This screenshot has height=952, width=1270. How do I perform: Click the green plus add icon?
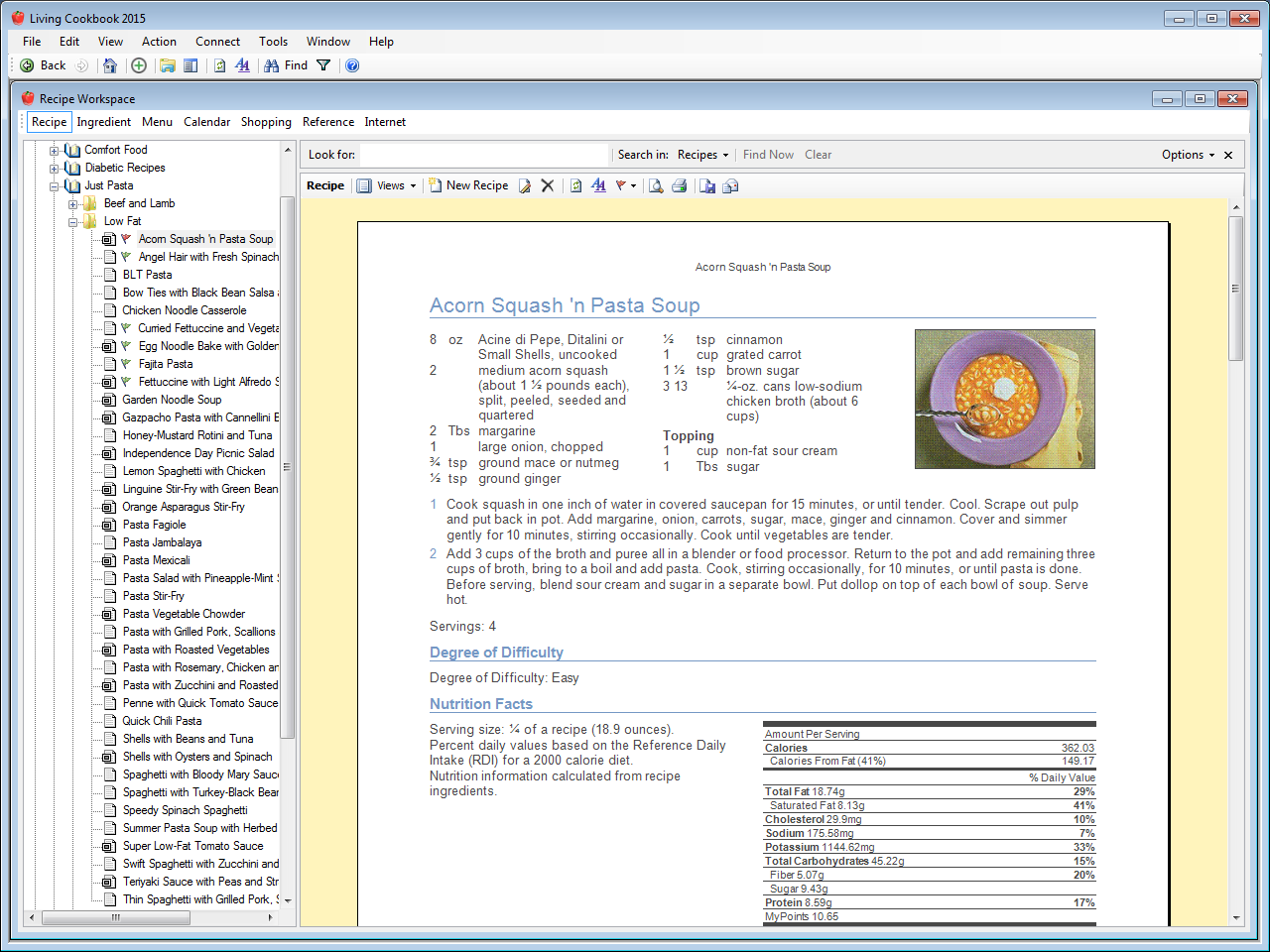point(139,65)
